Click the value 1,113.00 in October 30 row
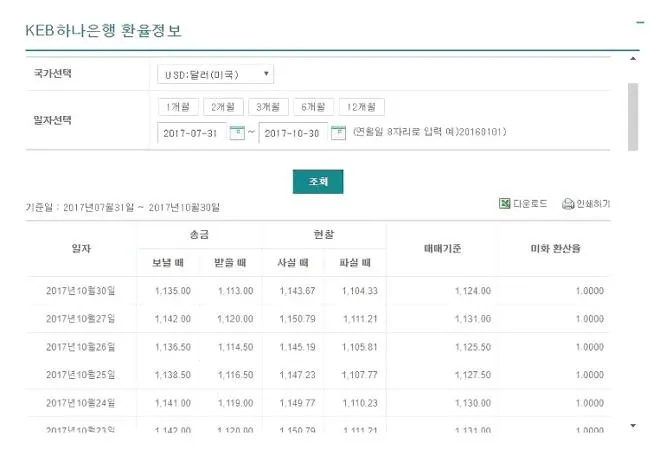The width and height of the screenshot is (666, 456). 236,291
